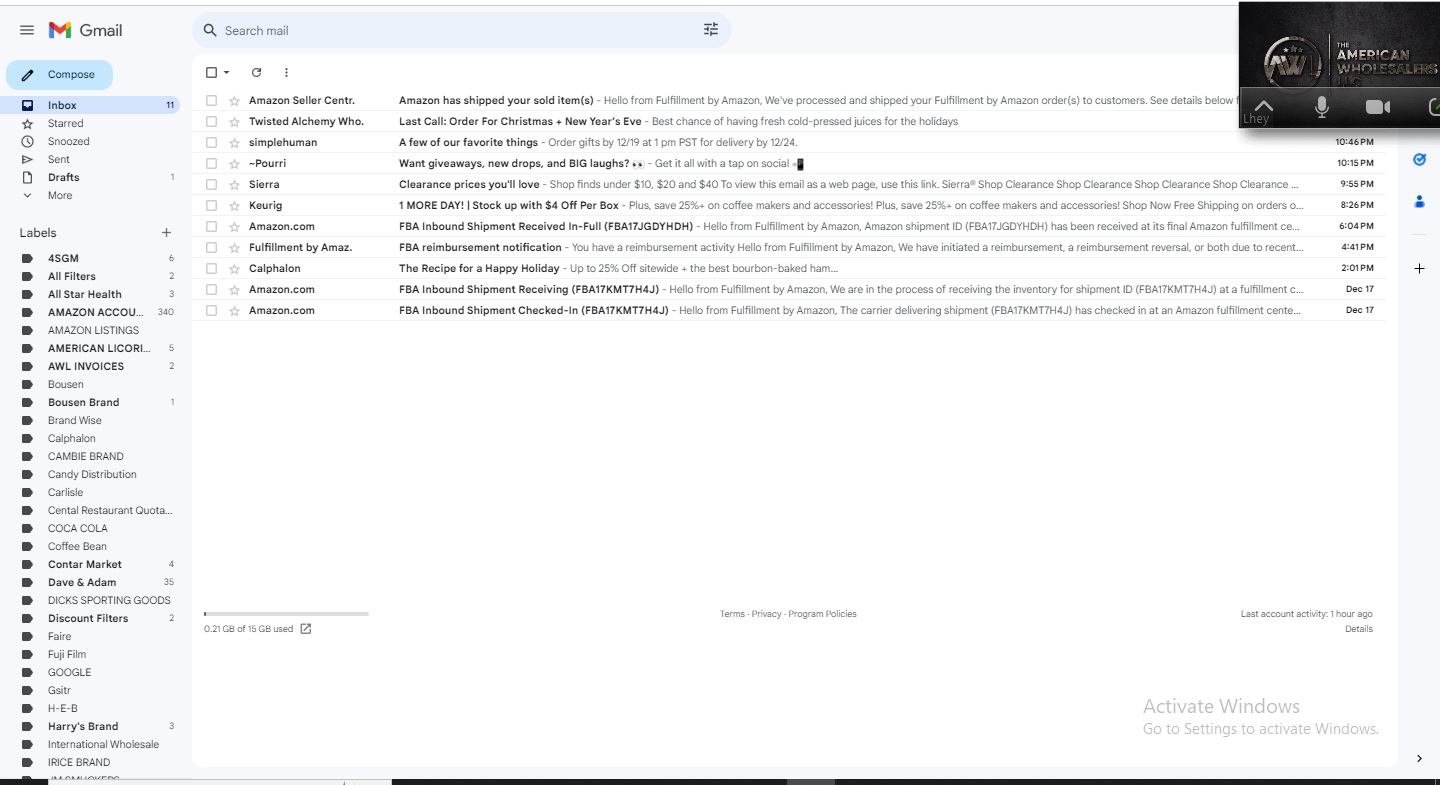The height and width of the screenshot is (785, 1440).
Task: Star the Sierra clearance email
Action: (234, 184)
